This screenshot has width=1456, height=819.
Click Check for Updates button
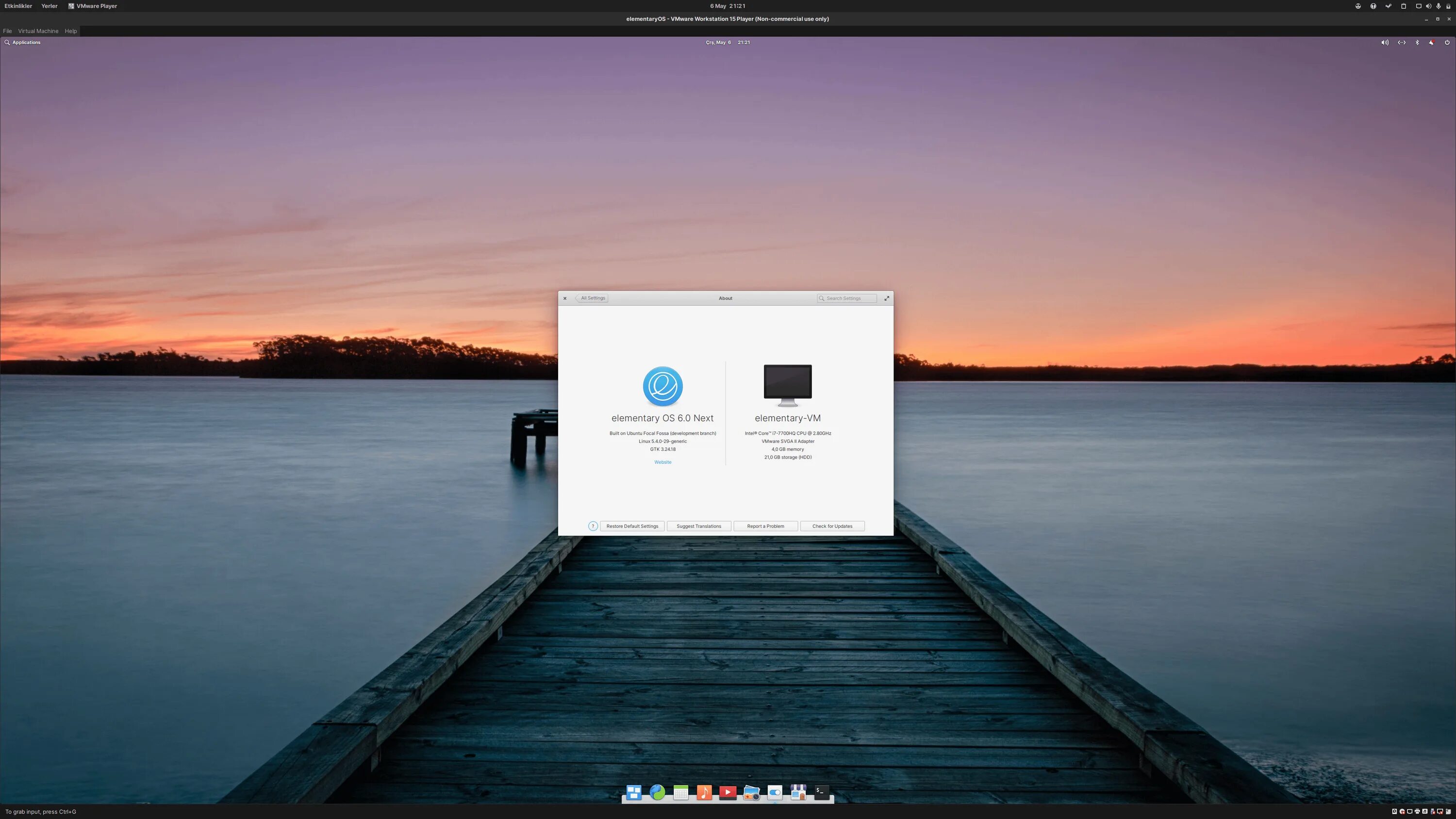pos(832,526)
